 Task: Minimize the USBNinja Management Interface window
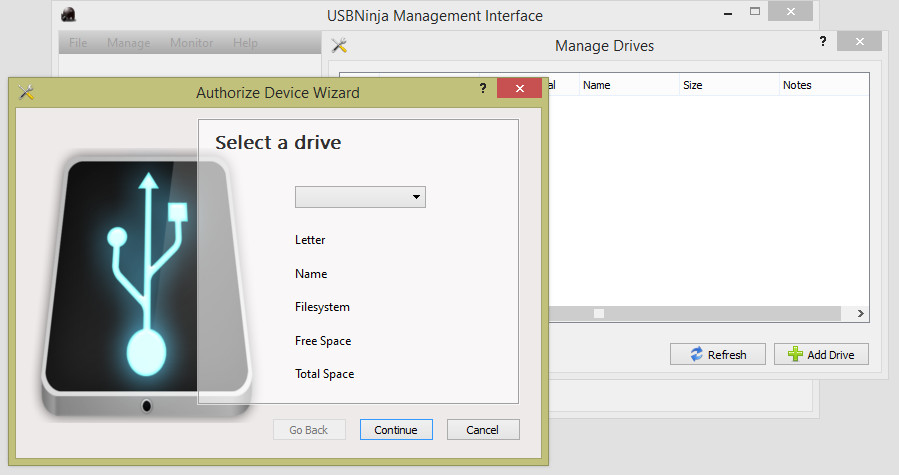[x=728, y=13]
